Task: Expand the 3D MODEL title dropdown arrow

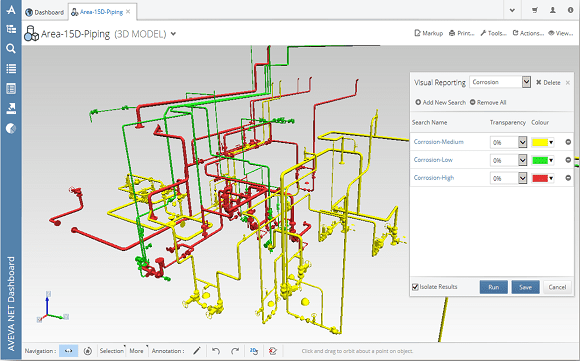Action: coord(173,34)
